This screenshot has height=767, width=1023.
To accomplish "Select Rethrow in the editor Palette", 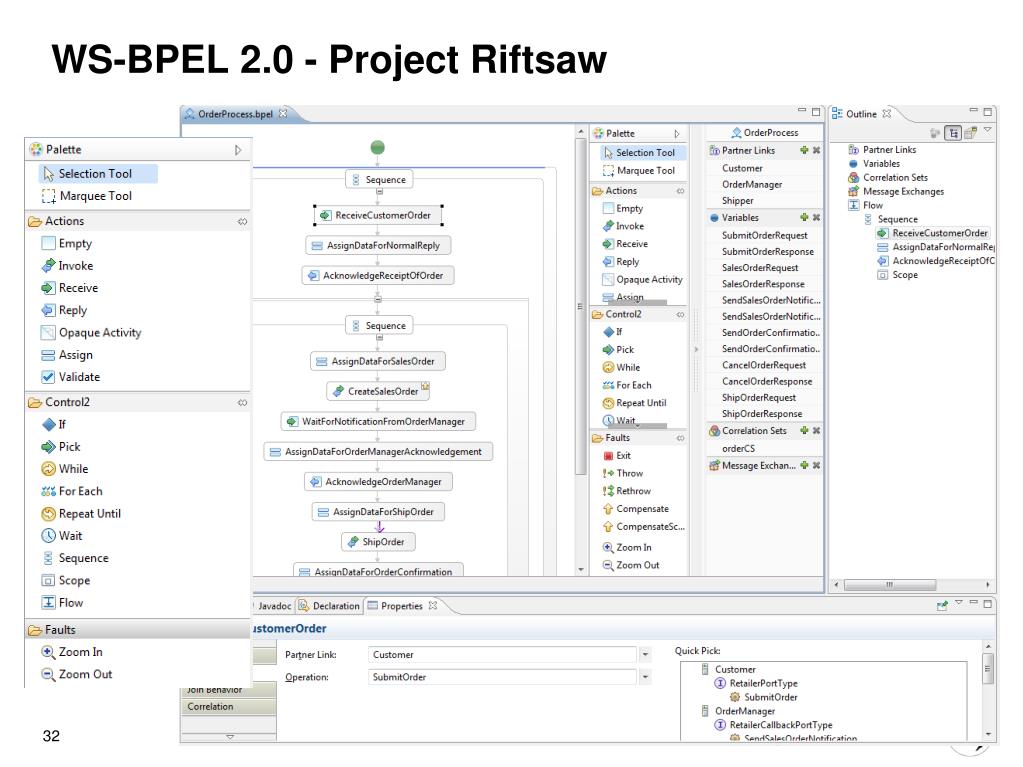I will [626, 490].
